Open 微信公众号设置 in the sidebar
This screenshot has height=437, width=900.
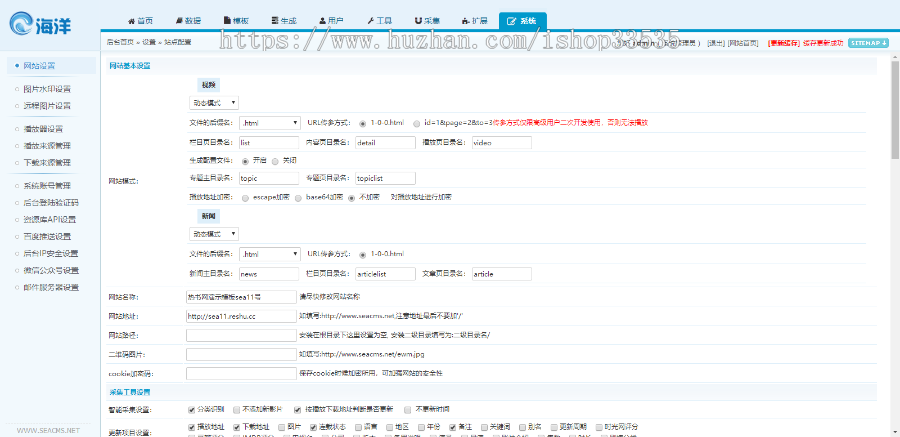point(51,270)
